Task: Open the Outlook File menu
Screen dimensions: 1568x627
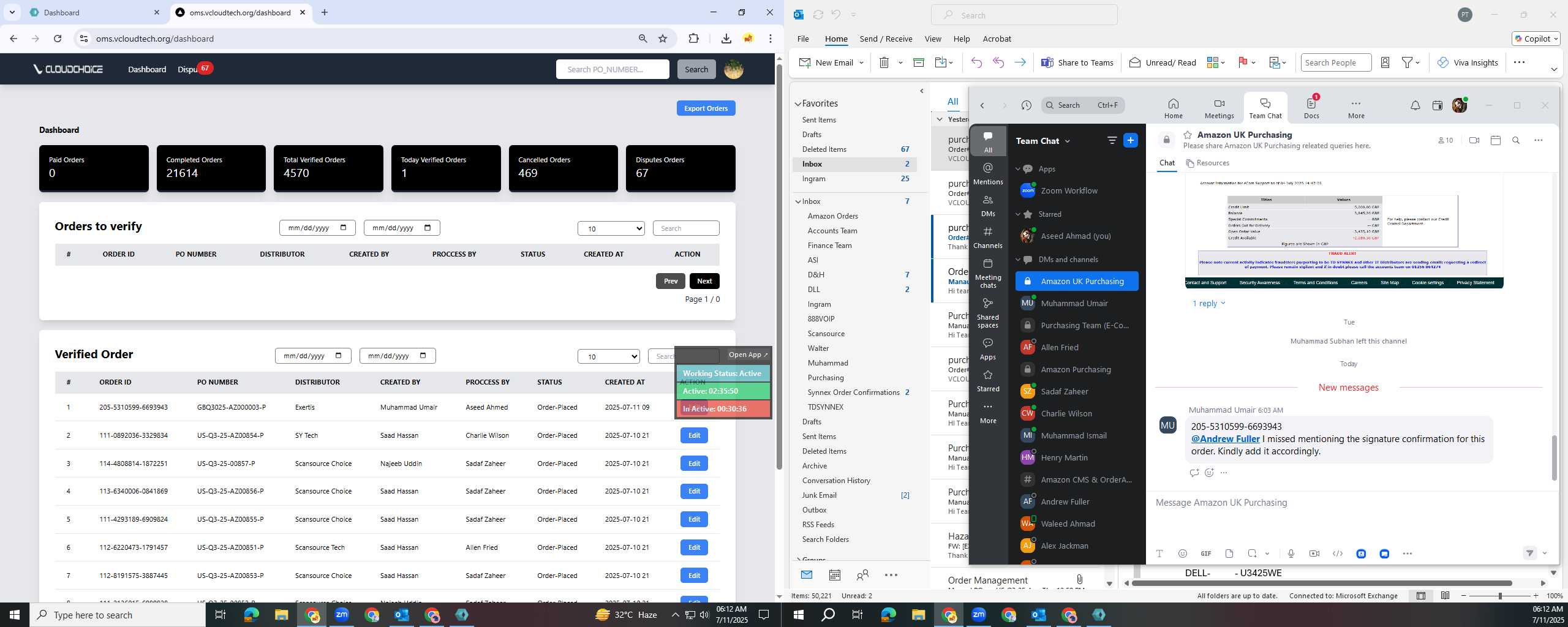Action: pyautogui.click(x=803, y=39)
